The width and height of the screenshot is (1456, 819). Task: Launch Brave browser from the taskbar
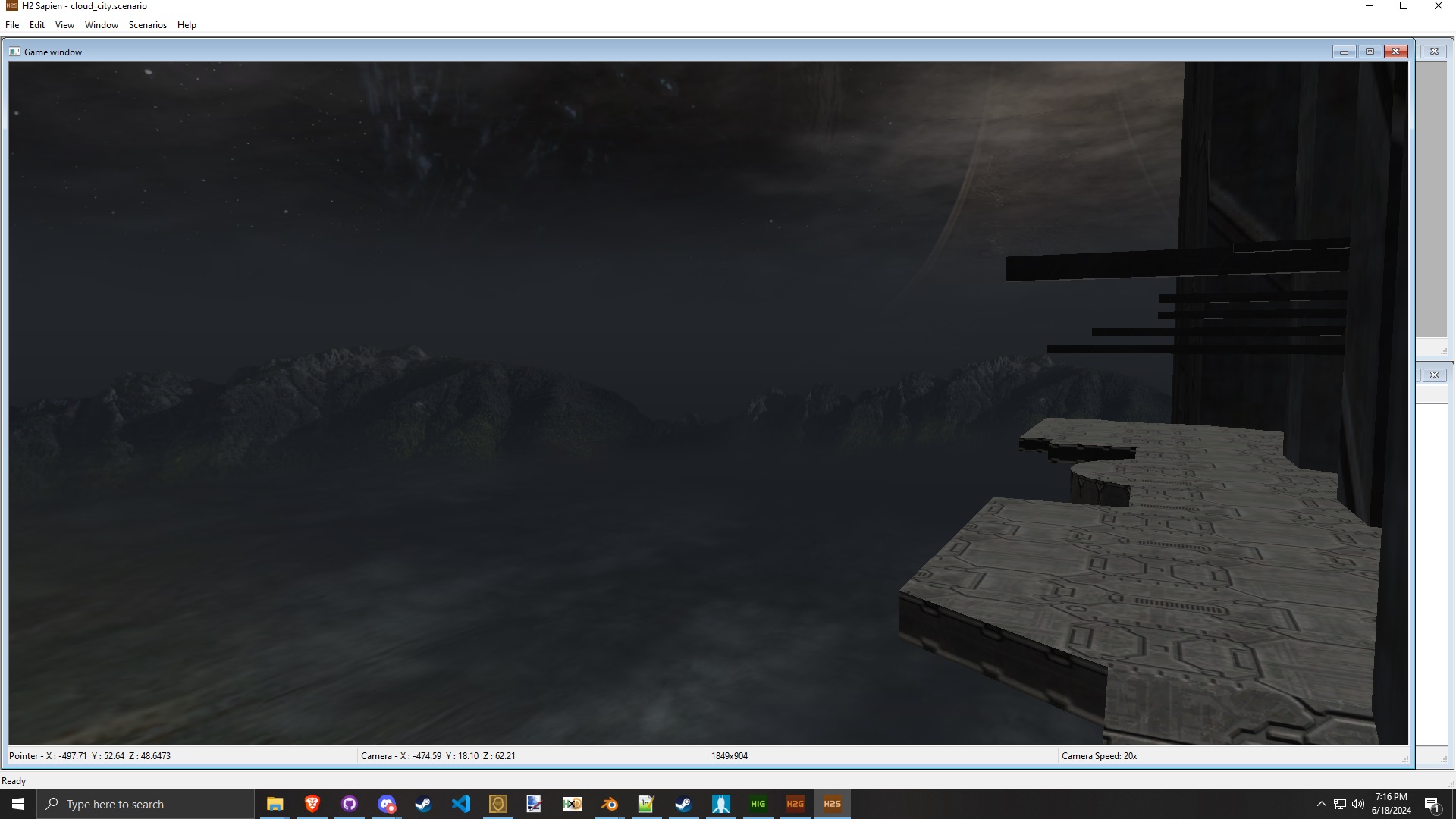[x=312, y=804]
